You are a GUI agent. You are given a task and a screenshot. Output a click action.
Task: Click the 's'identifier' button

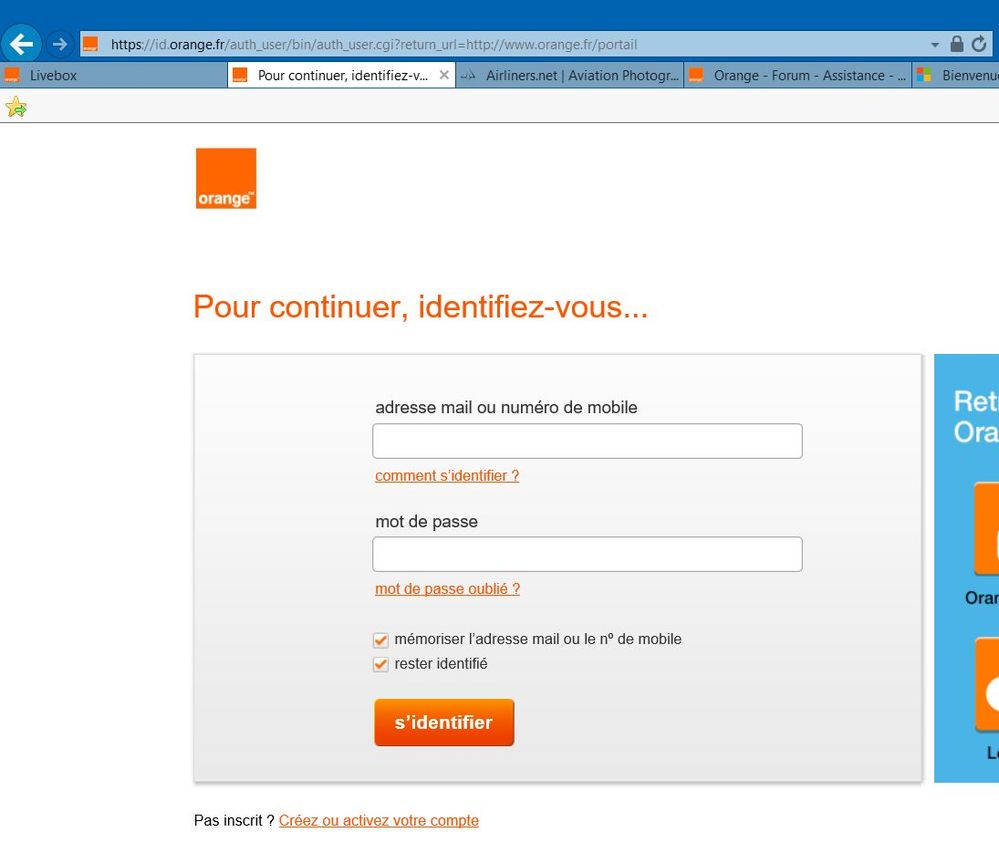(444, 722)
